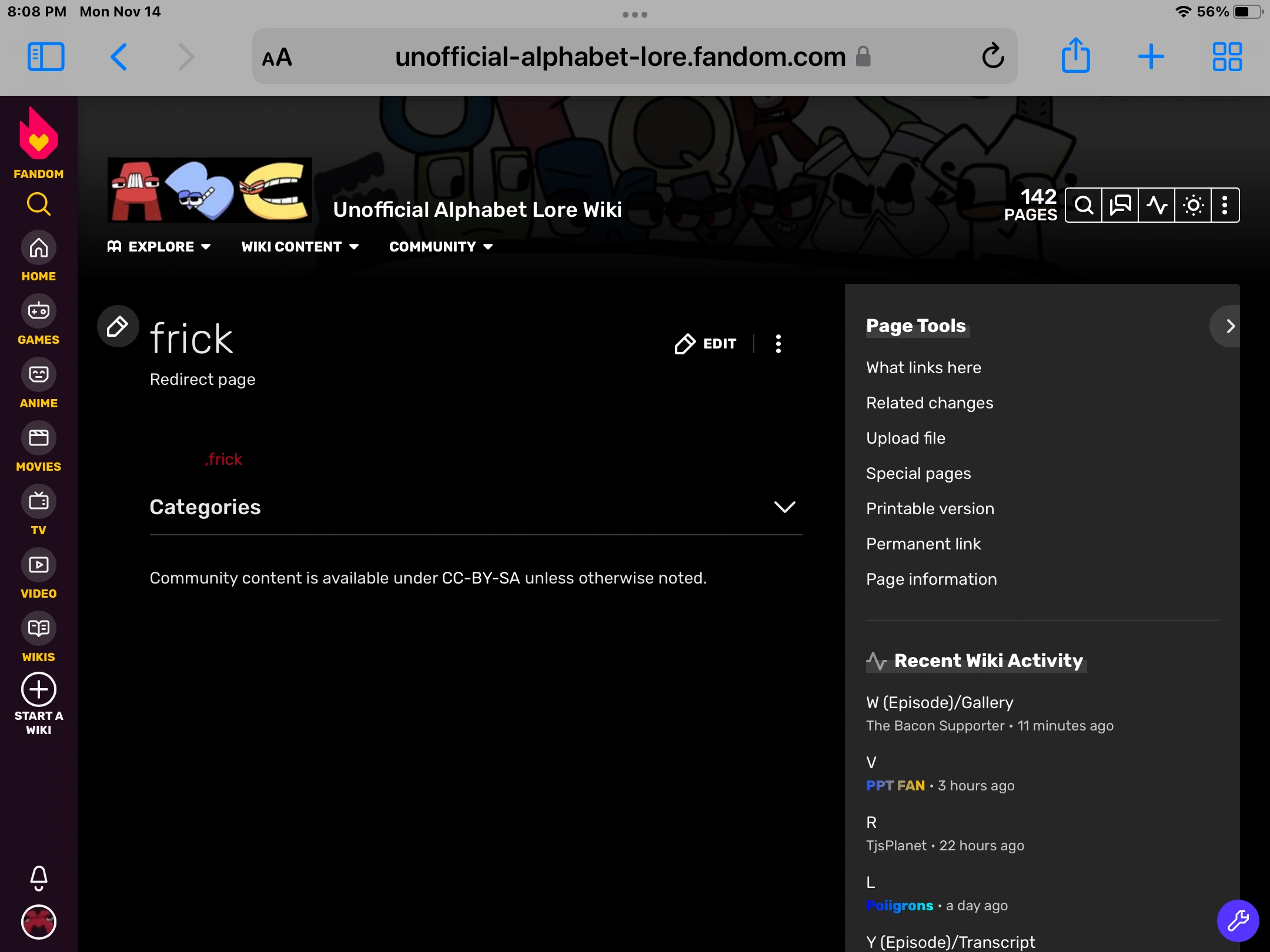
Task: Open notifications via the bell icon
Action: (38, 878)
